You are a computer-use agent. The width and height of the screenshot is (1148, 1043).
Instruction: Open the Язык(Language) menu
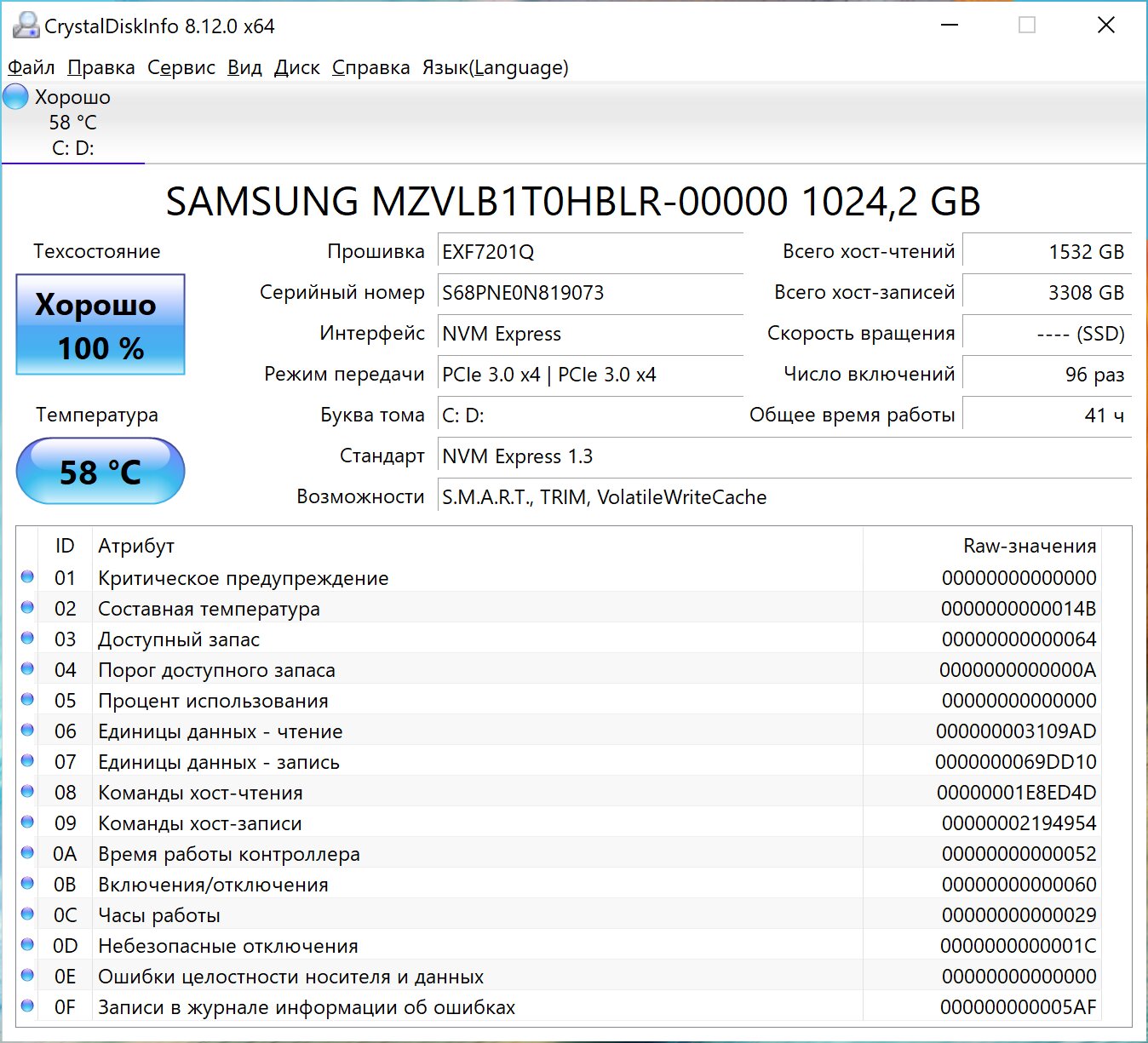pos(495,68)
